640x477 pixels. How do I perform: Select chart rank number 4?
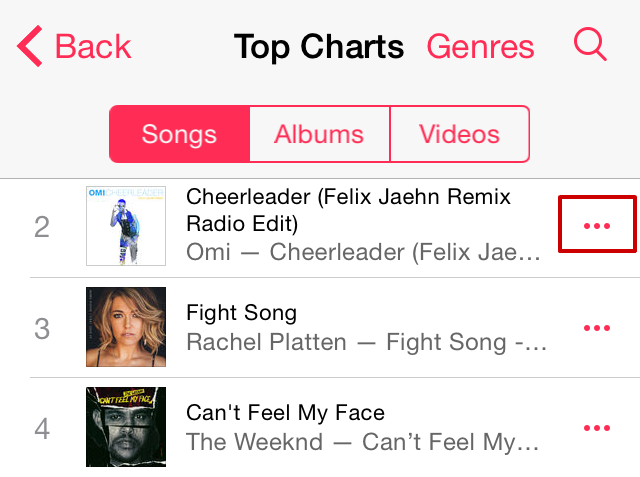pos(42,429)
